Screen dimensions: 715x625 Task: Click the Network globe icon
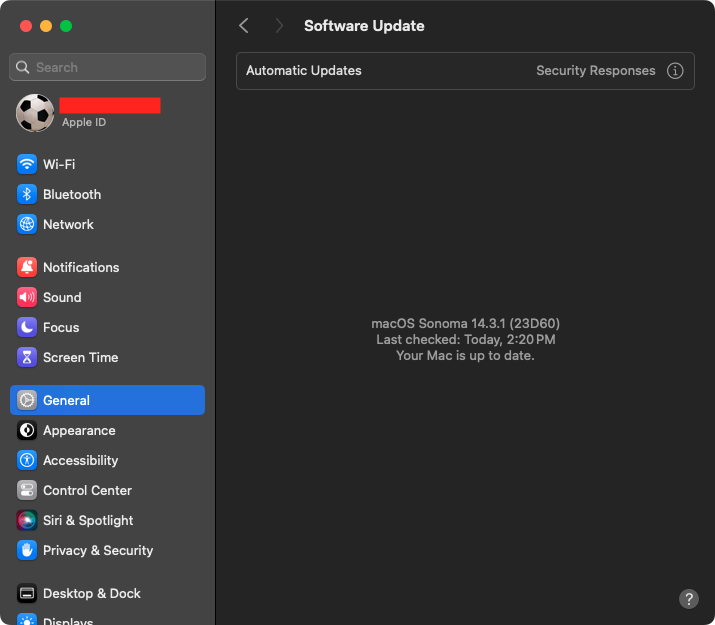[27, 224]
